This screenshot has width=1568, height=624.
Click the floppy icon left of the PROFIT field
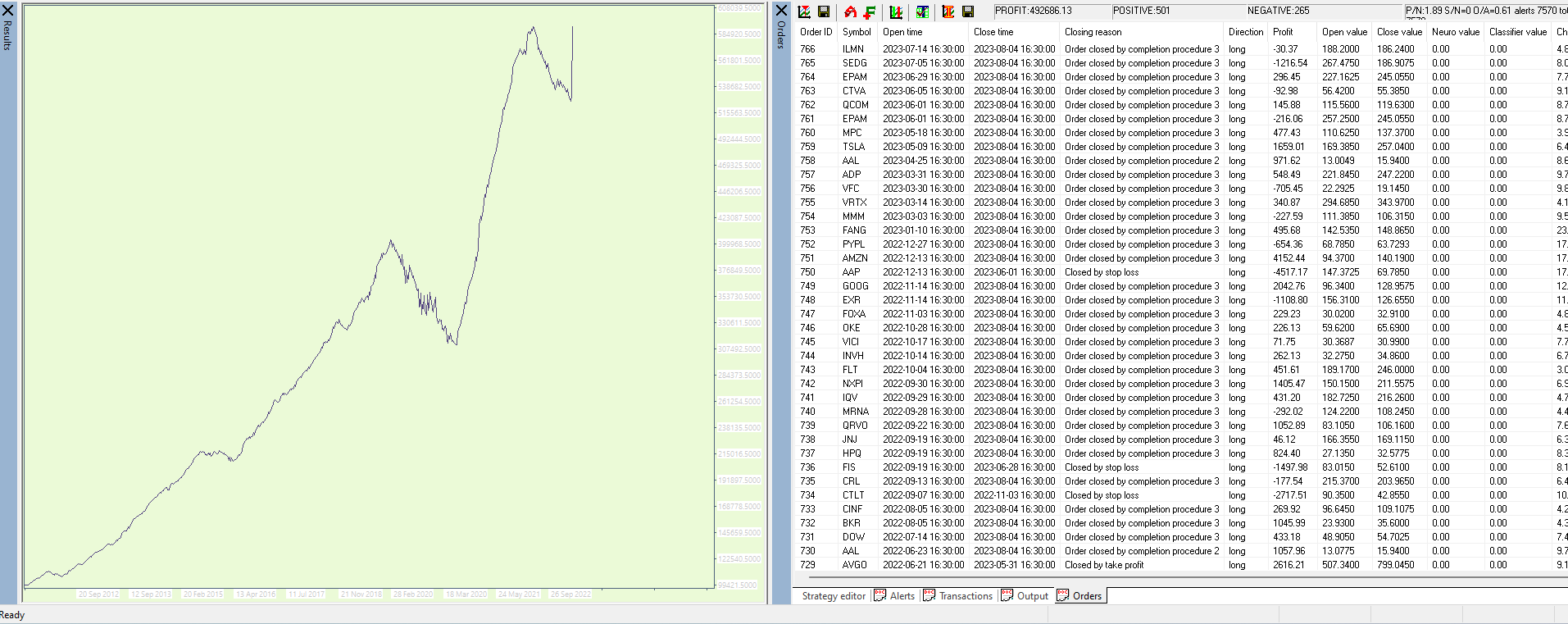[968, 11]
